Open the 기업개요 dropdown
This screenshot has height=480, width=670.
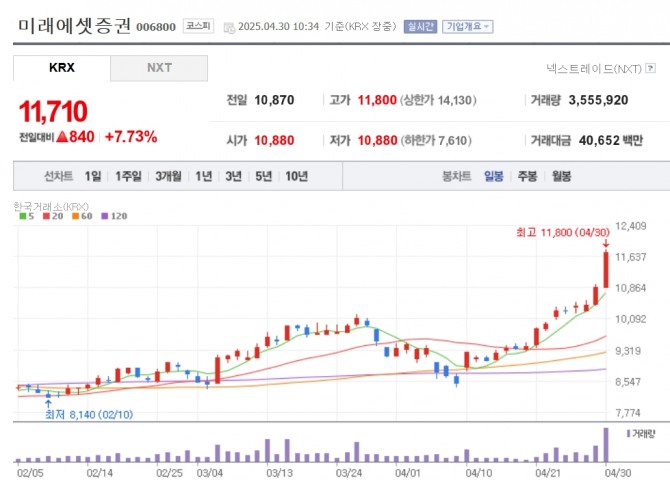(x=468, y=27)
